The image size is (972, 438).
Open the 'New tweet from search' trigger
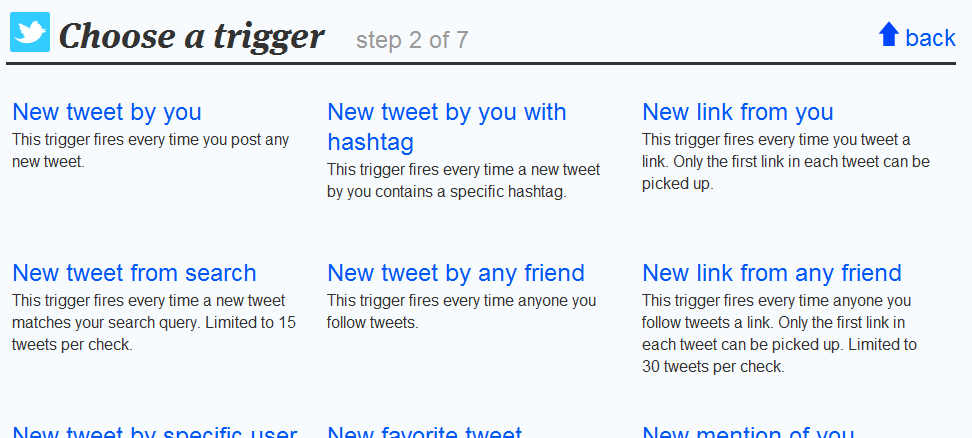[134, 273]
